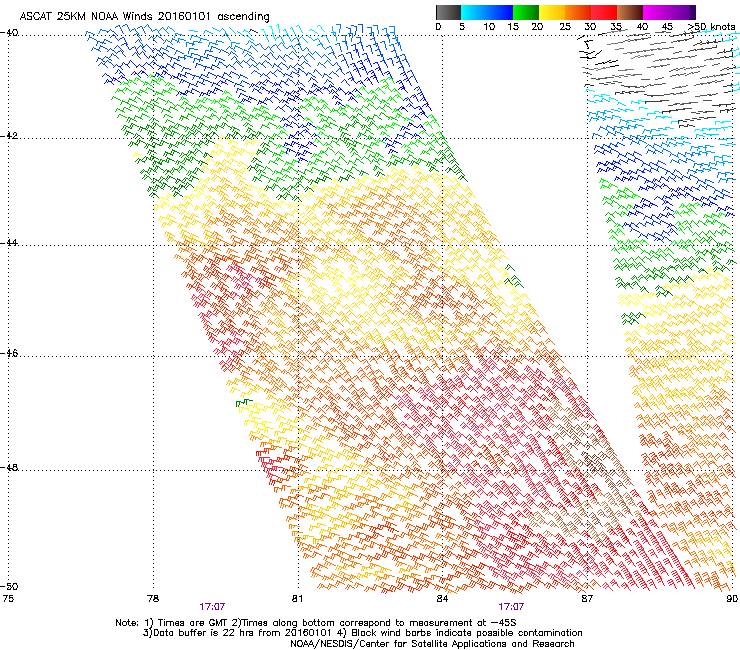
Task: Click the green 15-20 knots legend swatch
Action: coord(526,12)
